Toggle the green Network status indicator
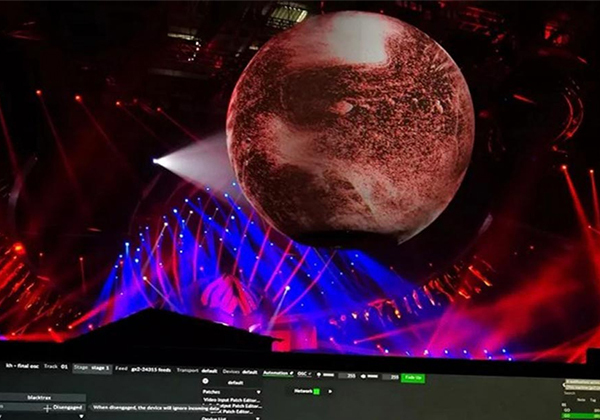 (x=316, y=391)
